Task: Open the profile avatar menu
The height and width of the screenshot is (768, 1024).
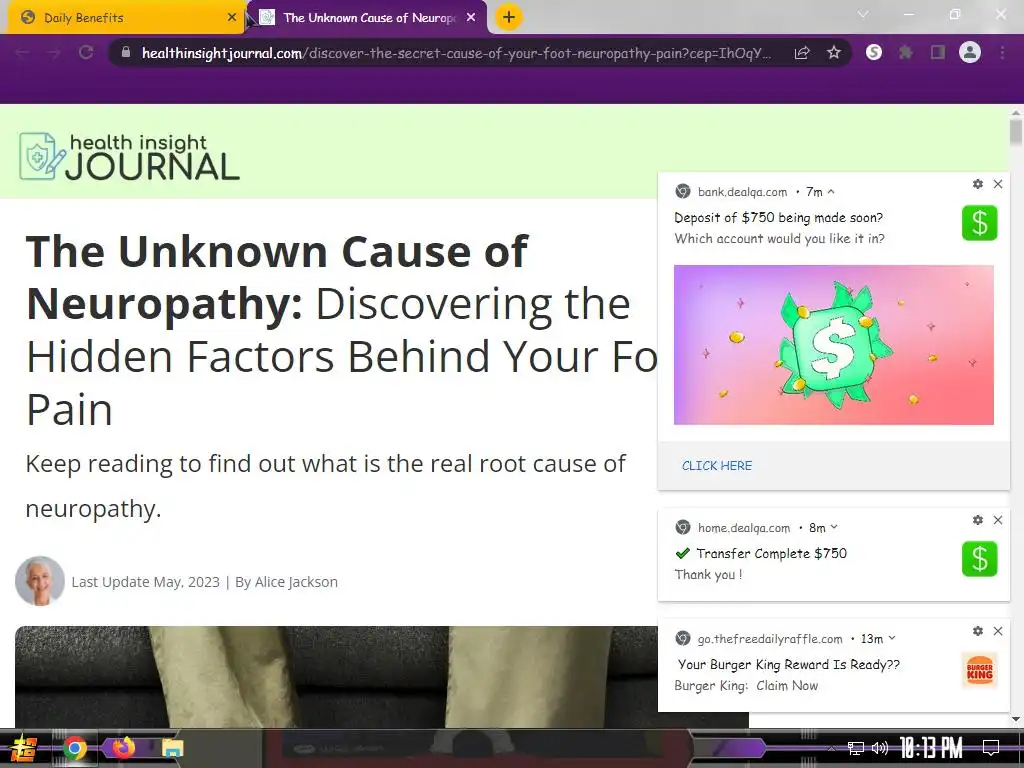Action: point(970,52)
